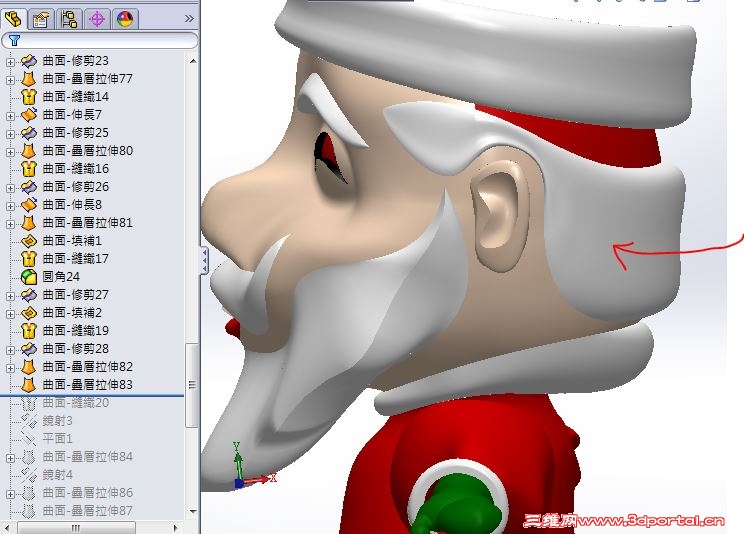Click the horizontal scrollbar thumb of feature tree
Viewport: 744px width, 534px height.
coord(76,528)
